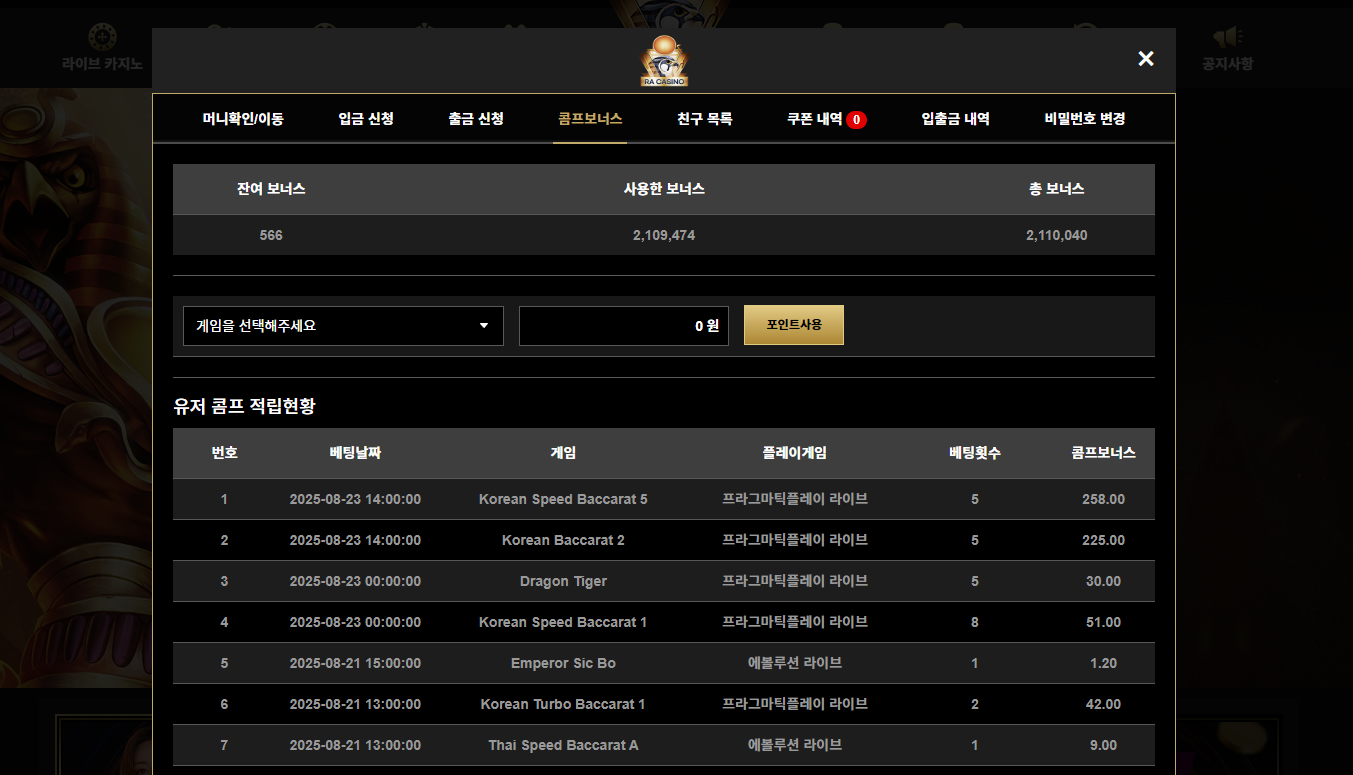Click the 9.00 comp bonus value

[x=1104, y=745]
